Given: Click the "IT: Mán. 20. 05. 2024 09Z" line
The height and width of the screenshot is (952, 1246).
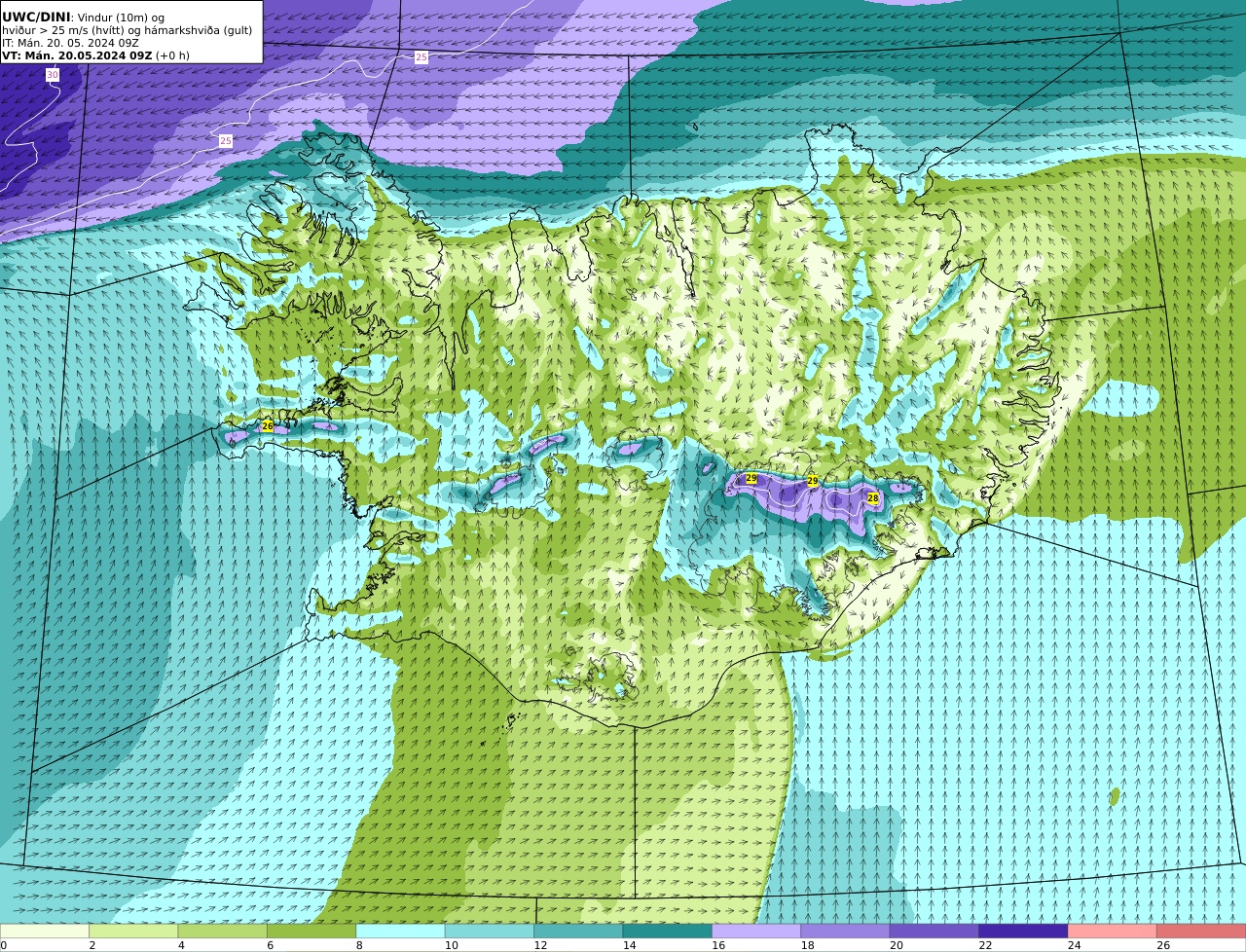Looking at the screenshot, I should pyautogui.click(x=70, y=43).
